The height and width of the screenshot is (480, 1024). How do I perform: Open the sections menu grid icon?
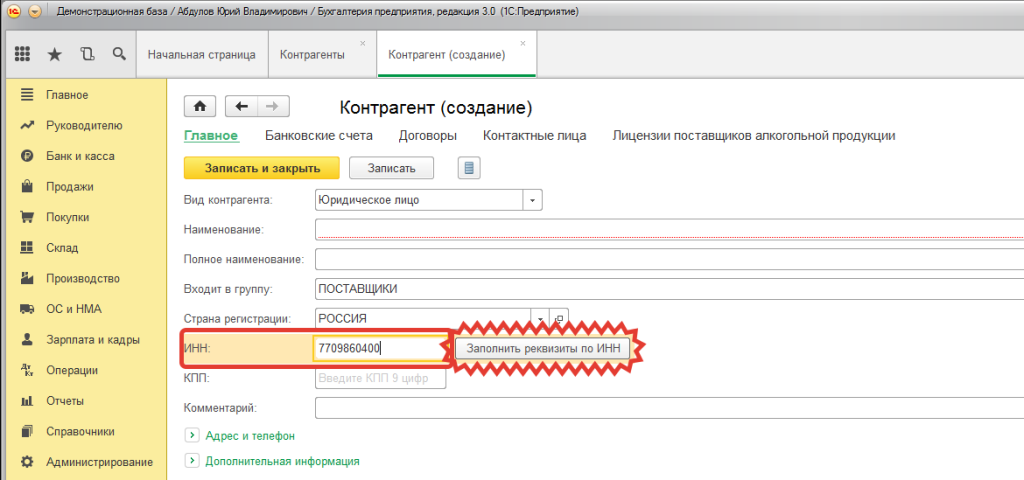click(22, 54)
